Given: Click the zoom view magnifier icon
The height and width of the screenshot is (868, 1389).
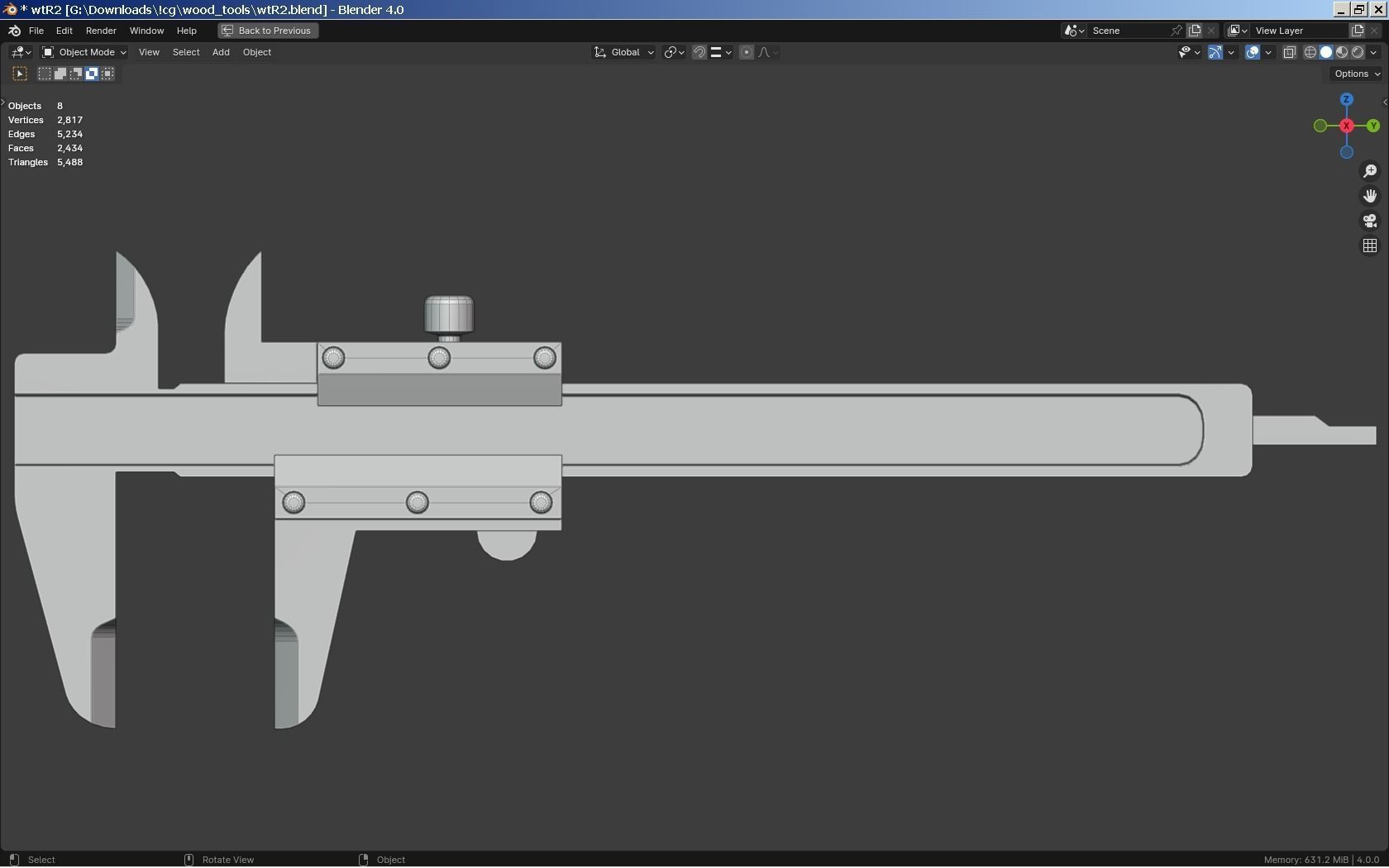Looking at the screenshot, I should pos(1370,171).
